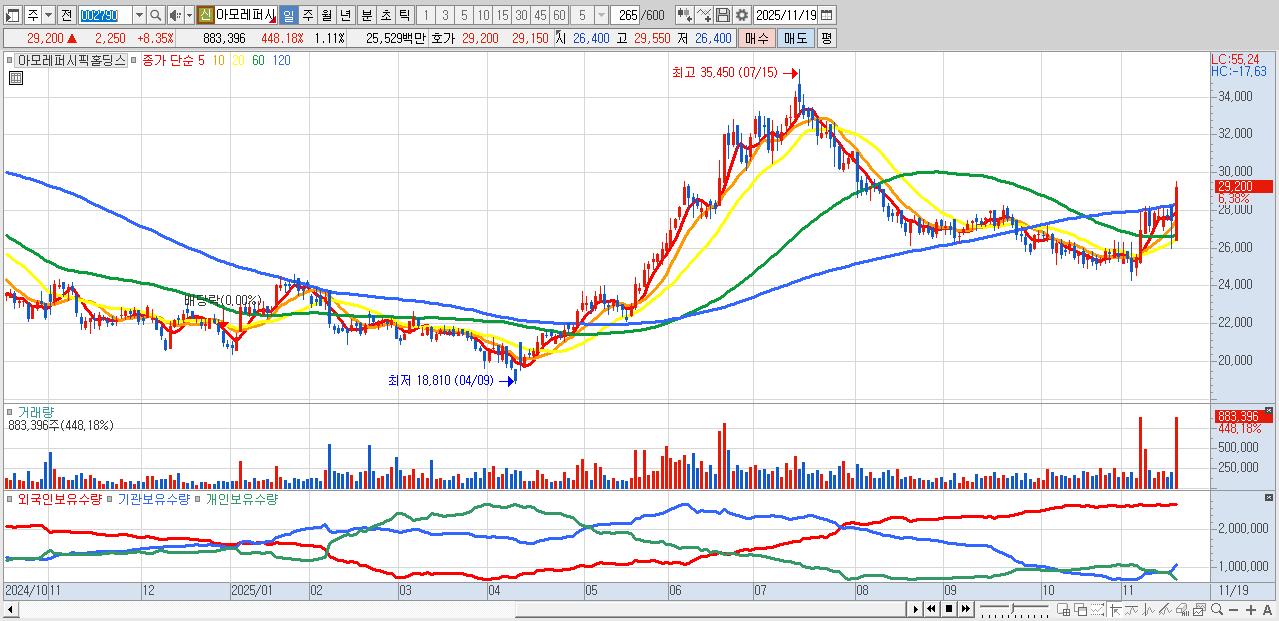This screenshot has width=1279, height=621.
Task: Select the 월 monthly chart period
Action: click(326, 15)
